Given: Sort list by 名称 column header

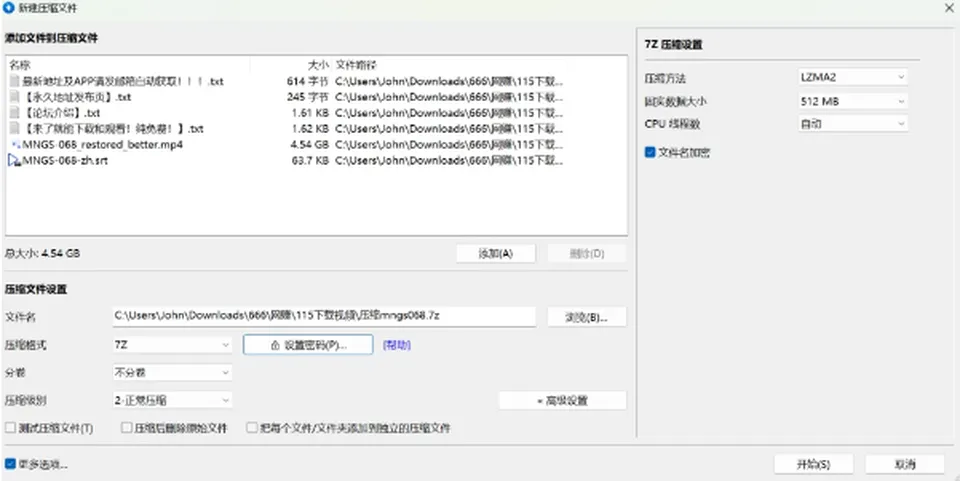Looking at the screenshot, I should click(128, 65).
